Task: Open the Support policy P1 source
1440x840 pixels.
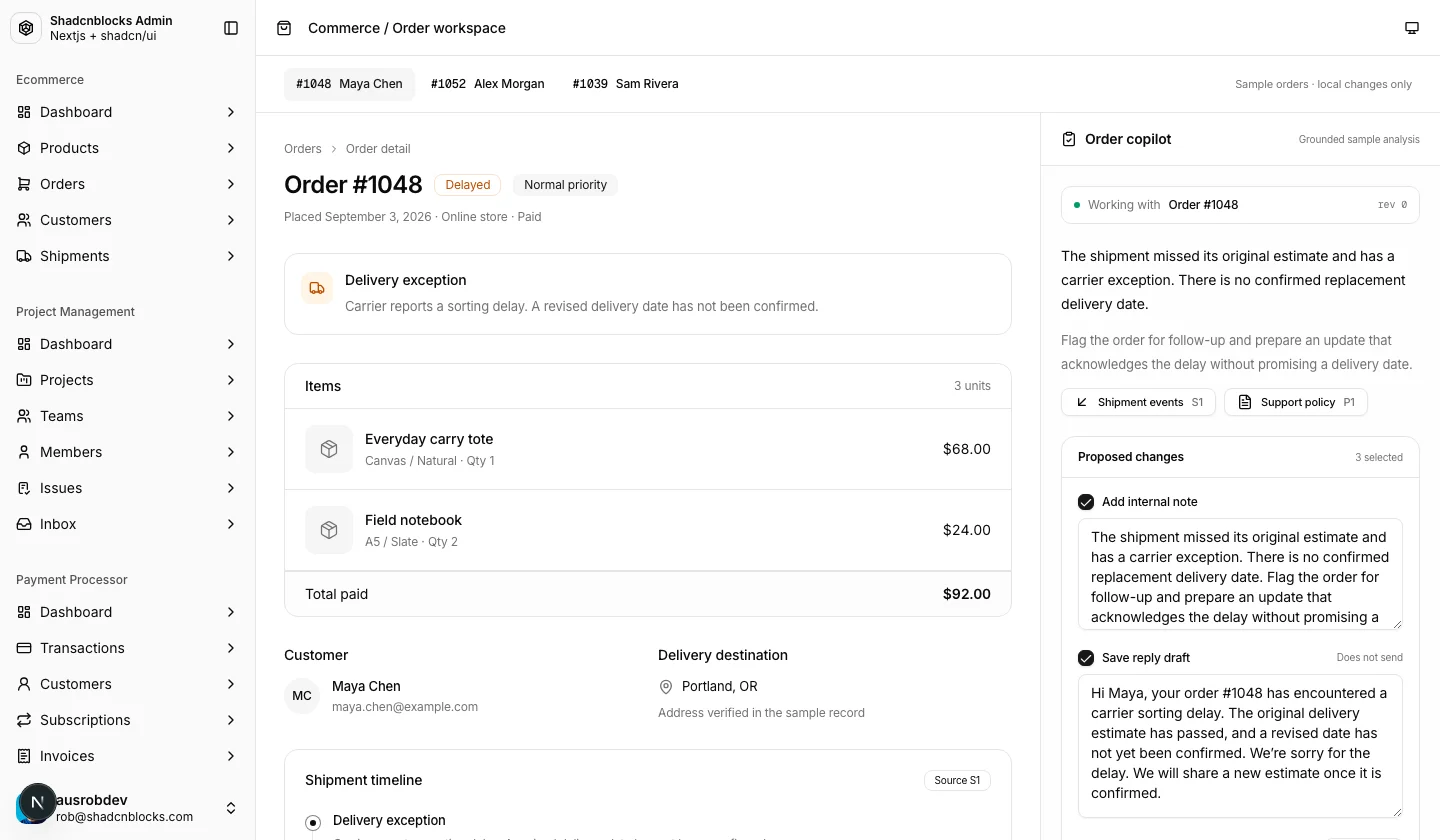Action: 1296,402
